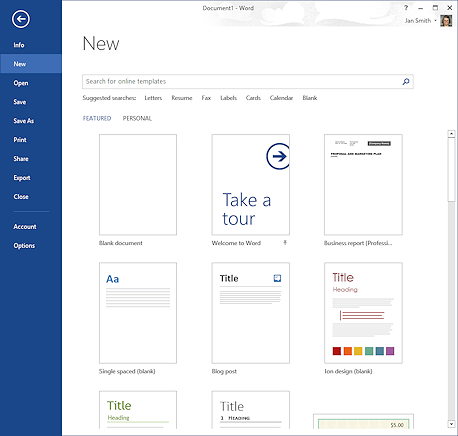Open Word Options

click(x=24, y=246)
